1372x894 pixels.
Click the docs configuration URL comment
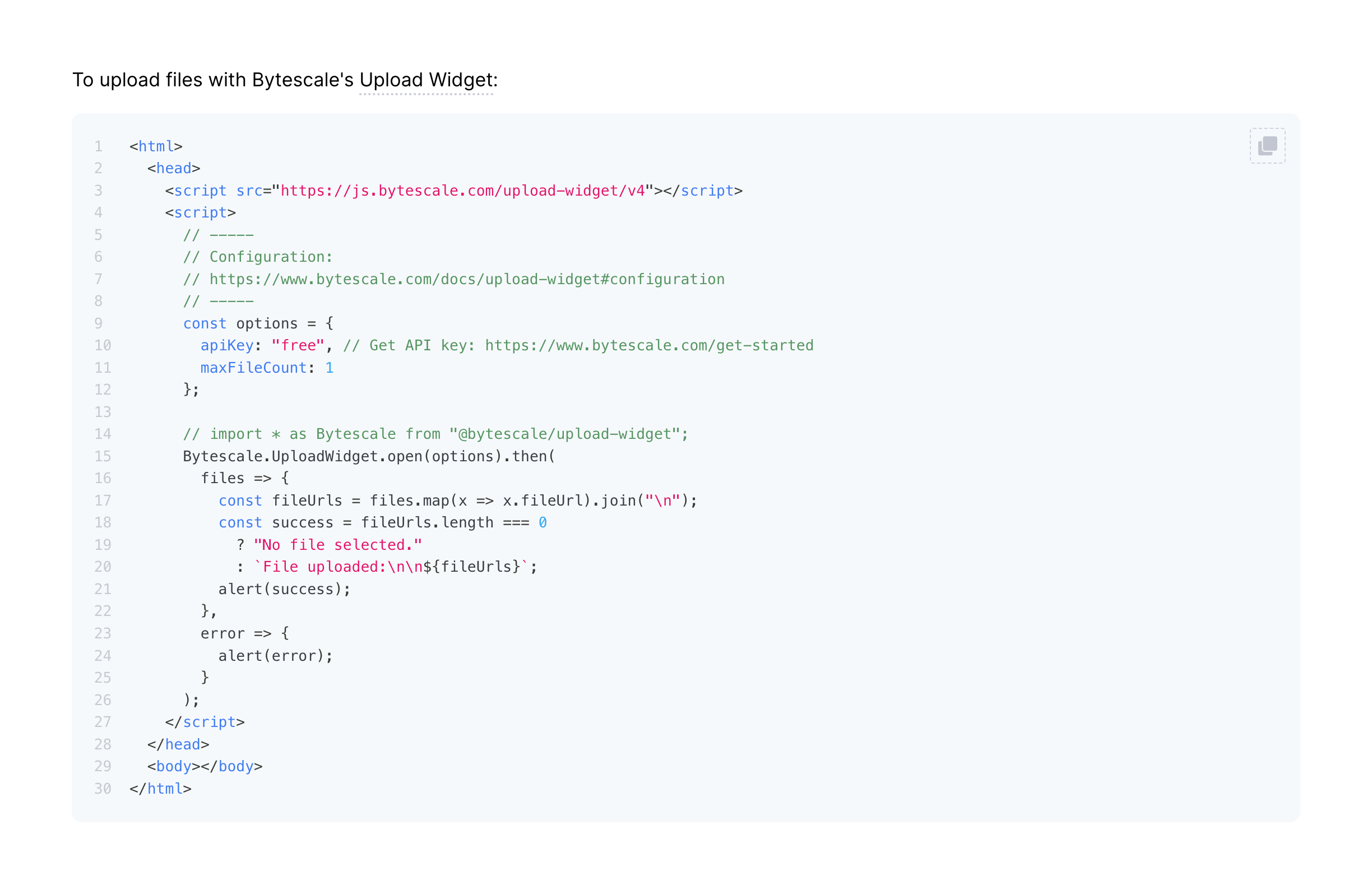[466, 280]
